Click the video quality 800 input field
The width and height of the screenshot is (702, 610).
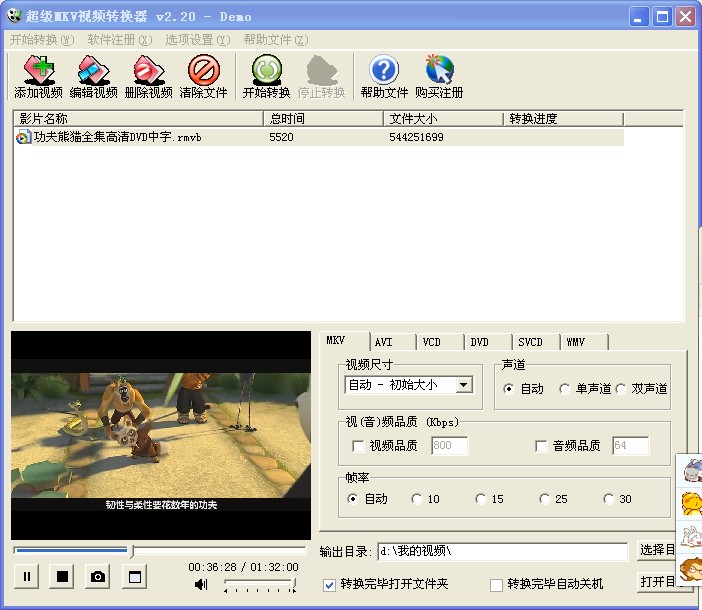pos(449,446)
